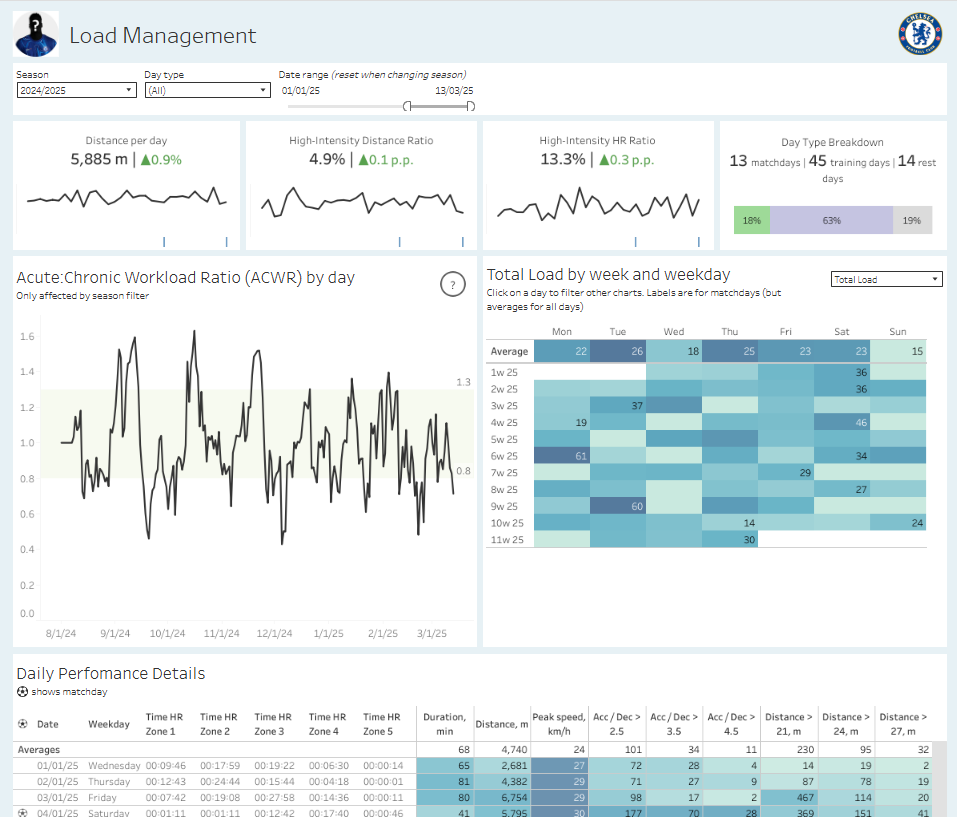Select the green 18% matchdays bar segment
Screen dimensions: 957x817
click(751, 220)
